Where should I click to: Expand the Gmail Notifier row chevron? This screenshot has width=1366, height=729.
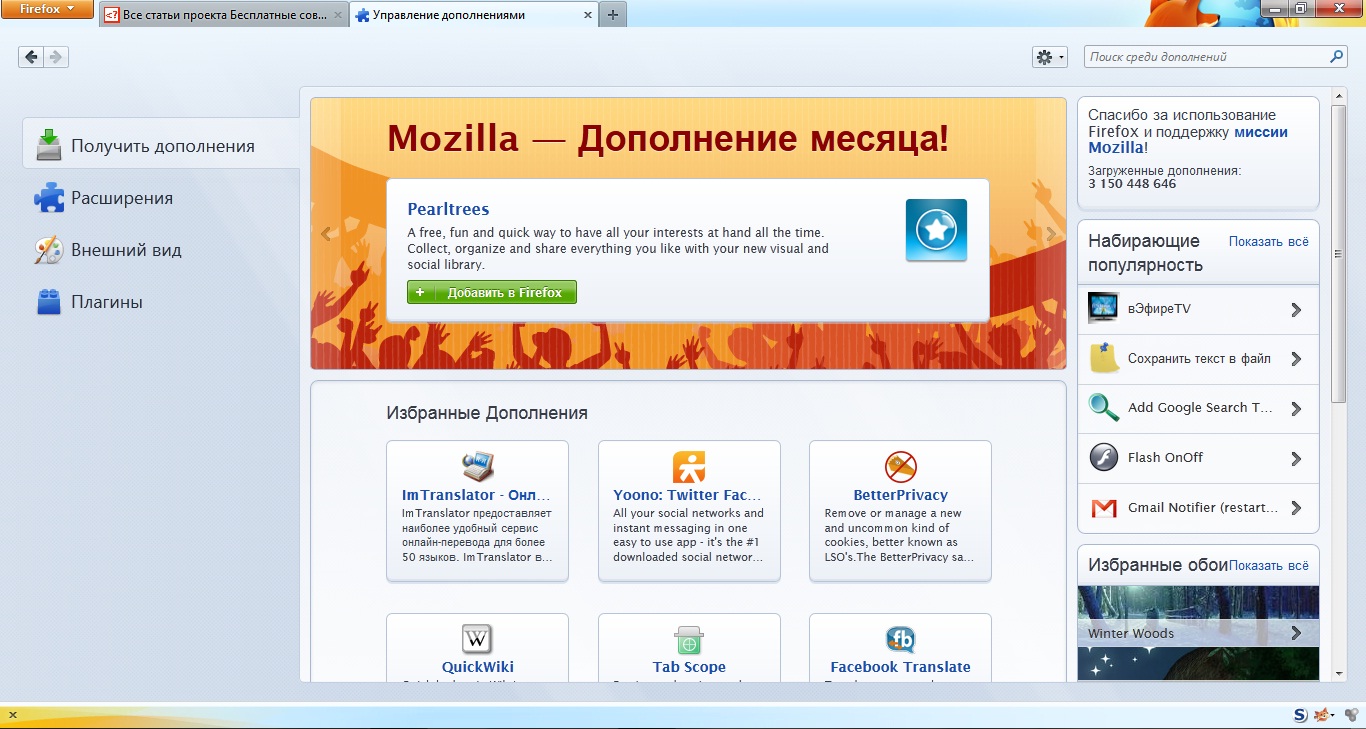coord(1296,508)
